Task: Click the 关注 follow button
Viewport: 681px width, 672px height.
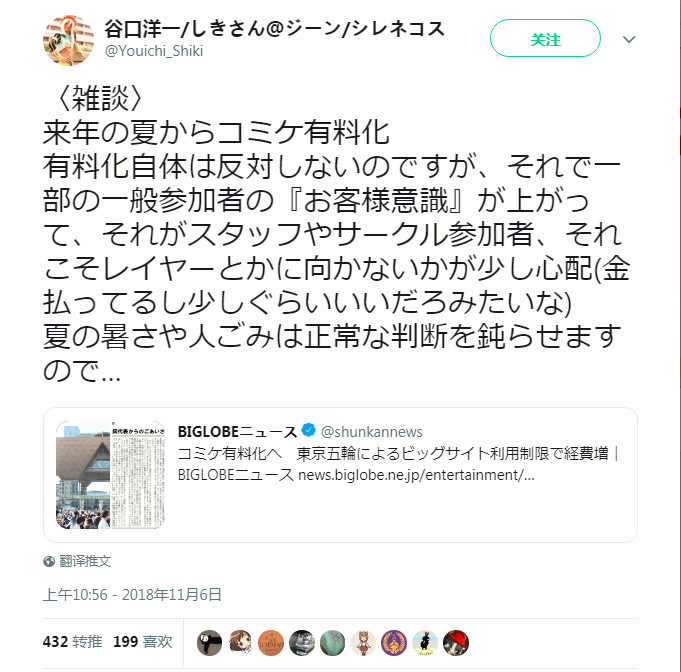Action: 545,38
